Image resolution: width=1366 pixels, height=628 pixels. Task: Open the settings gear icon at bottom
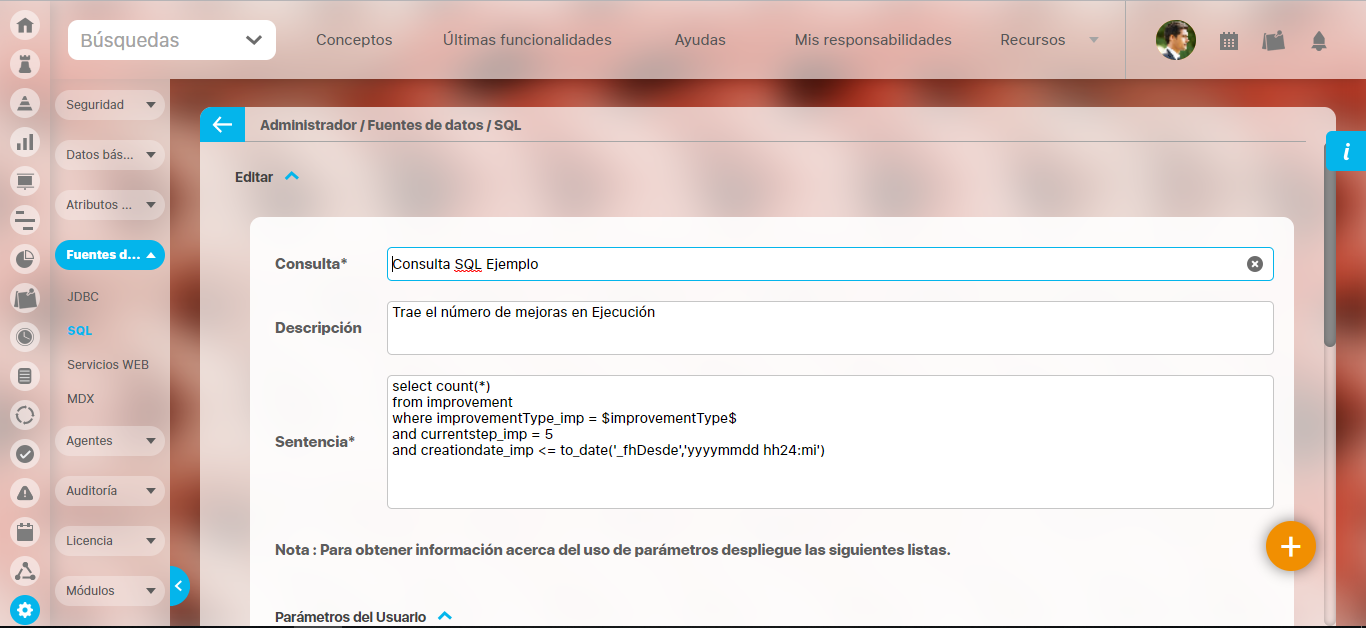pos(25,610)
